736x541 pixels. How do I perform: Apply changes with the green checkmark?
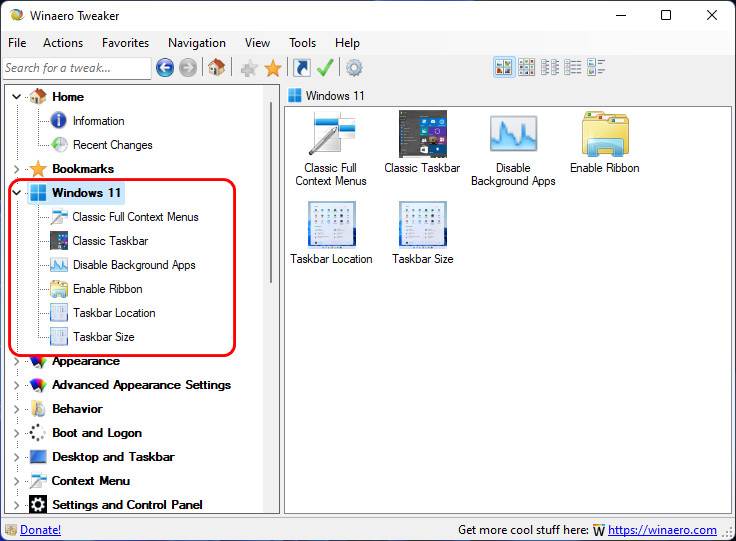[325, 68]
